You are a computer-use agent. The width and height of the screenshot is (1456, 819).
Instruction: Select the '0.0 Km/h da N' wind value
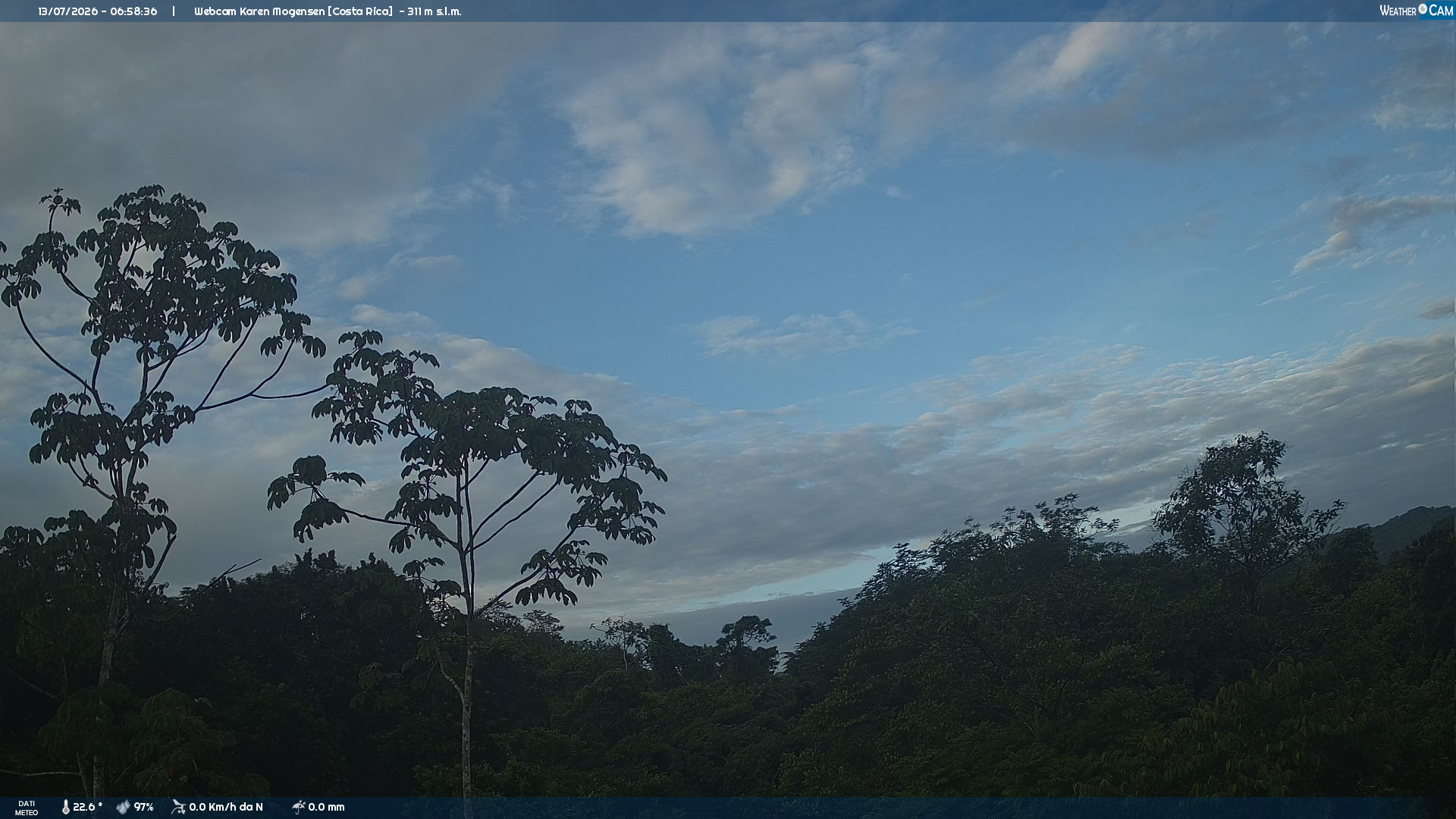(x=226, y=807)
